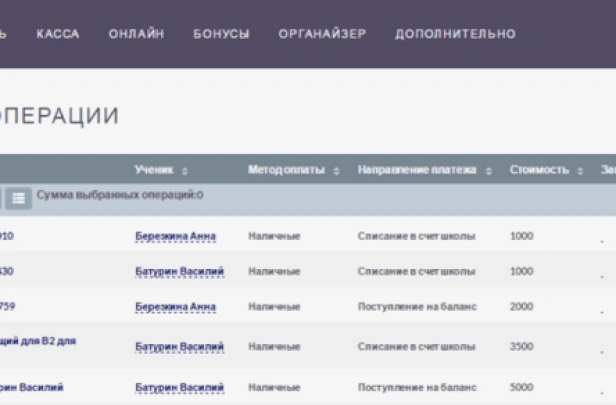Viewport: 616px width, 405px height.
Task: Open the Касса menu
Action: point(58,34)
